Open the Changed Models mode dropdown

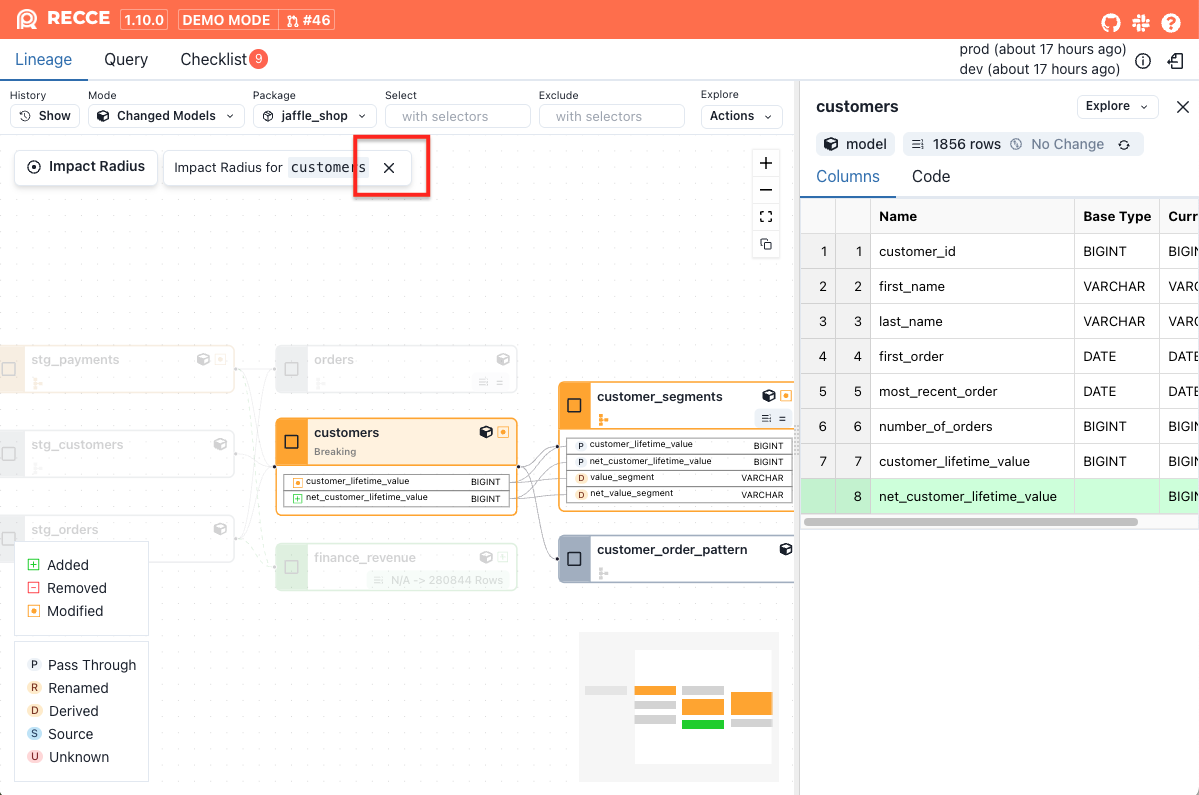coord(166,116)
